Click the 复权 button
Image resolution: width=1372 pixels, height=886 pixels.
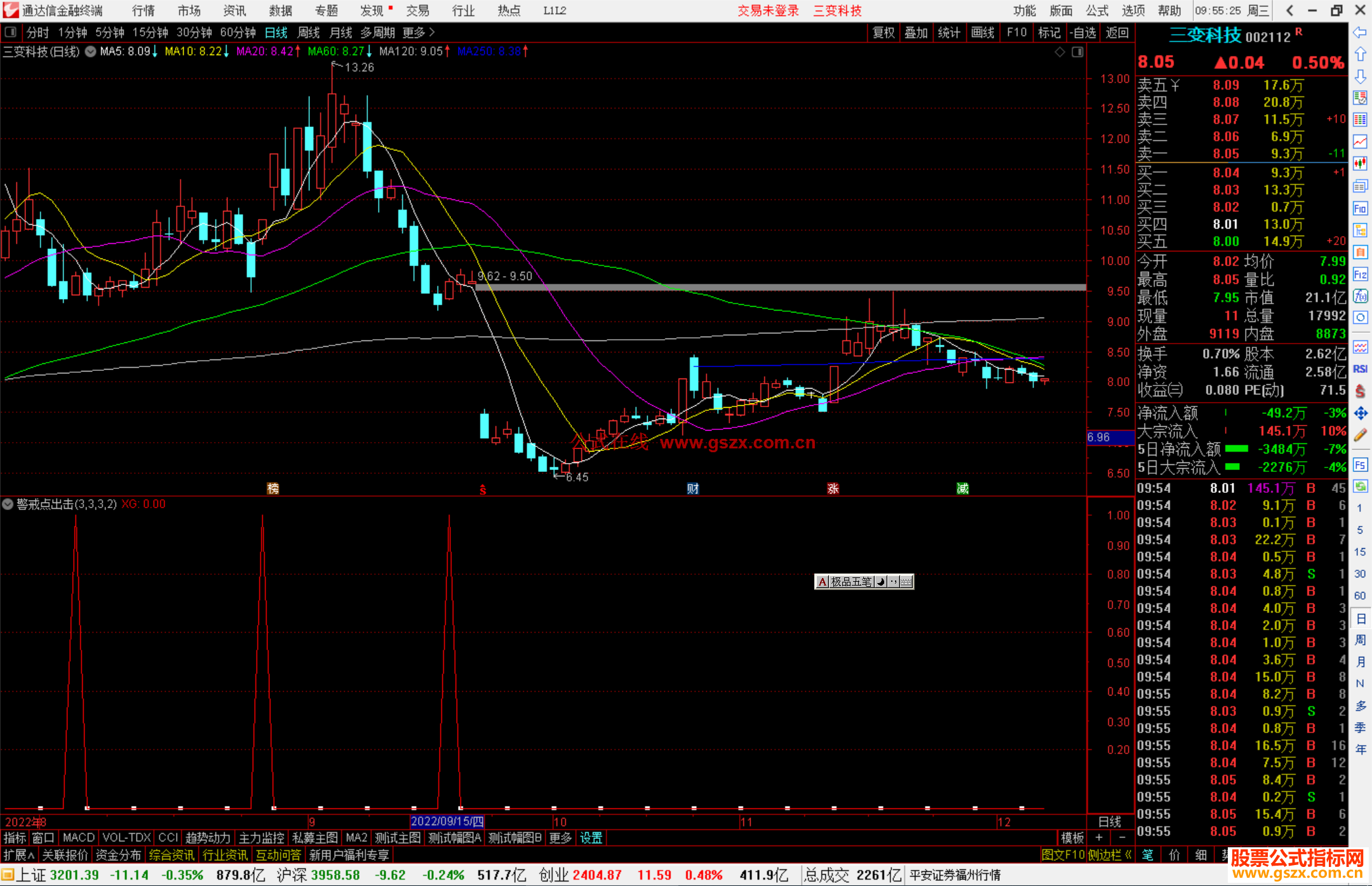click(x=883, y=32)
